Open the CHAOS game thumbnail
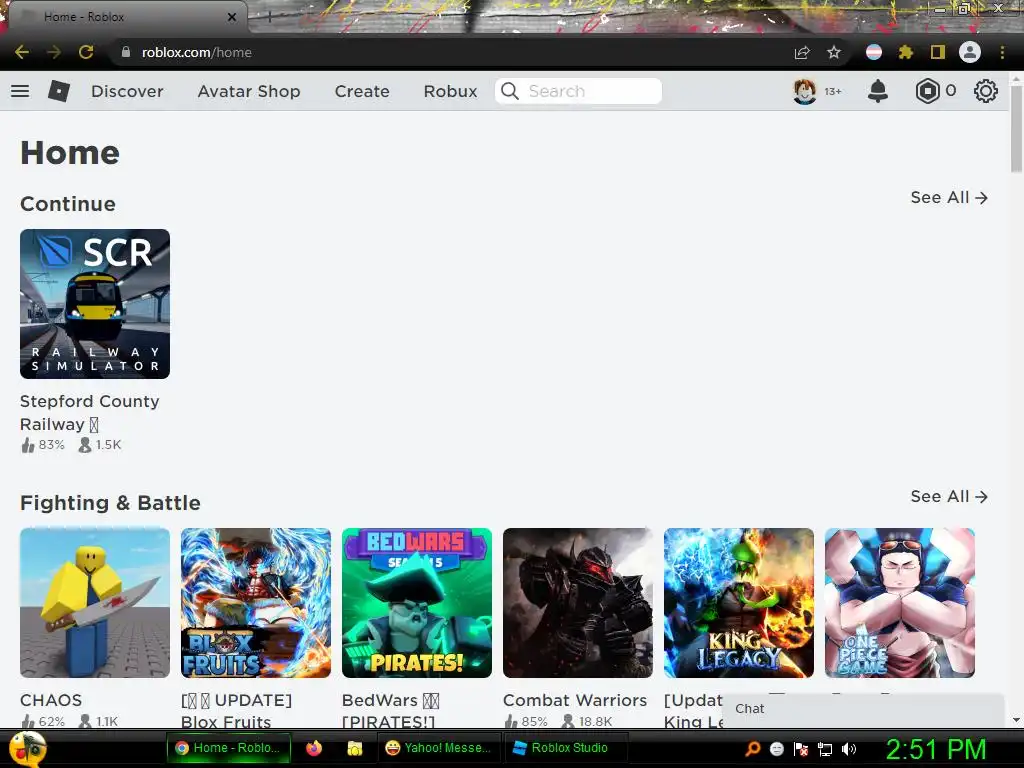Viewport: 1024px width, 768px height. 95,603
